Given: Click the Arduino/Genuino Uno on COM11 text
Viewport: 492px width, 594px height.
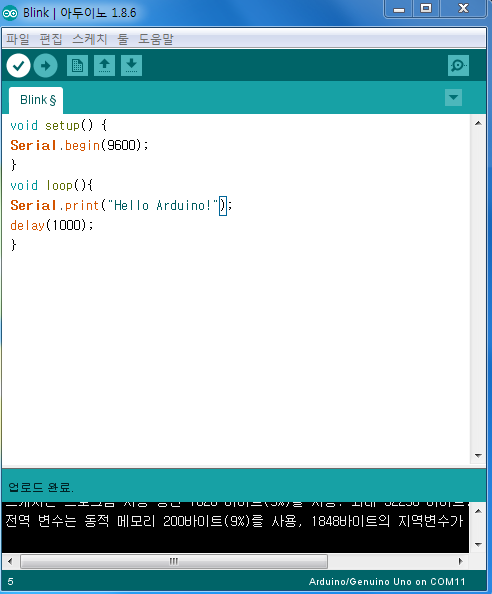Looking at the screenshot, I should point(387,582).
